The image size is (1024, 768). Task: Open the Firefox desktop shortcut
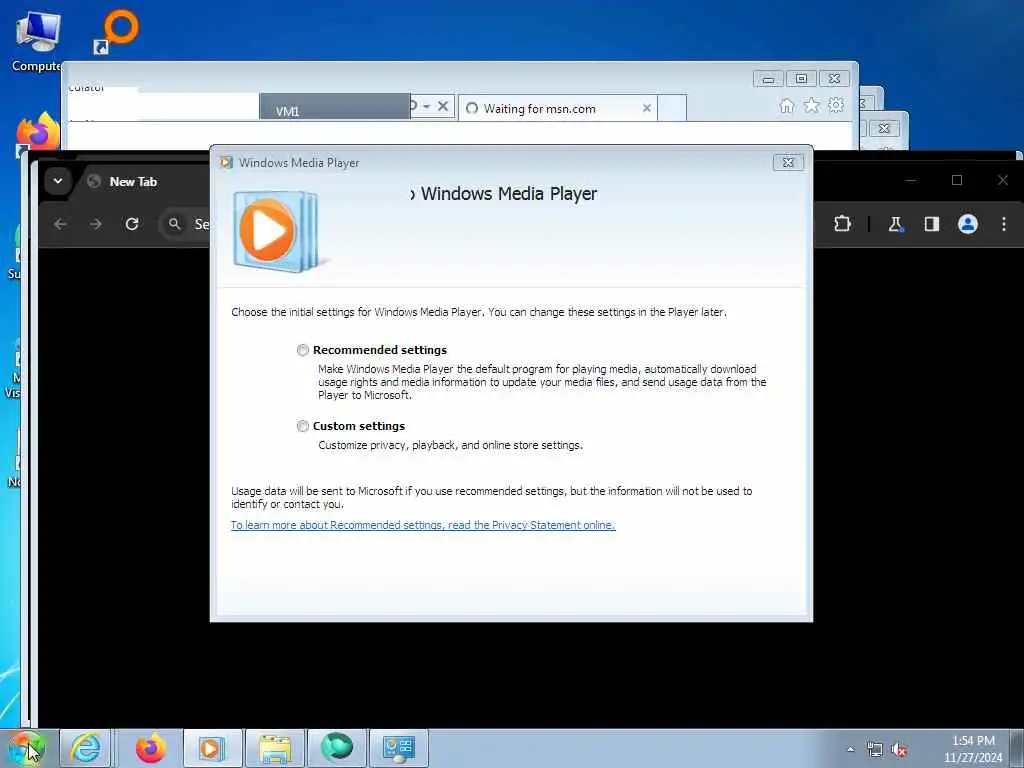click(38, 133)
